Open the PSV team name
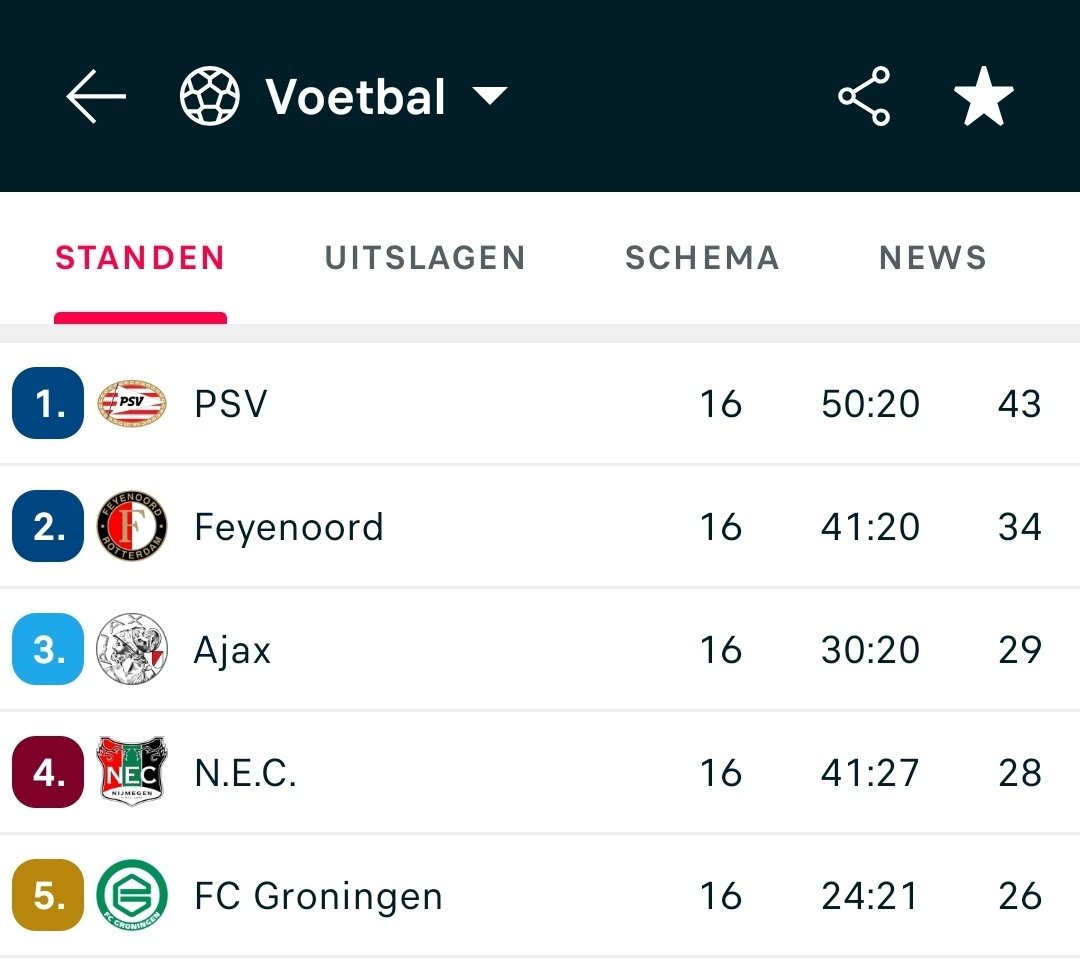Screen dimensions: 1080x971 (231, 404)
